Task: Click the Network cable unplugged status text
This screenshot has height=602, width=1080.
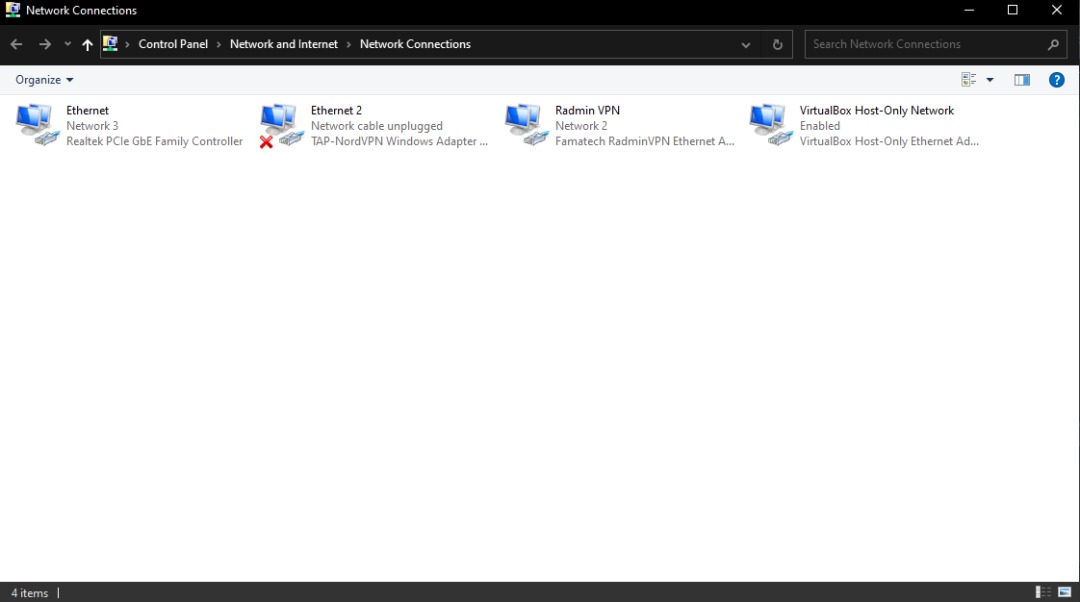Action: click(377, 126)
